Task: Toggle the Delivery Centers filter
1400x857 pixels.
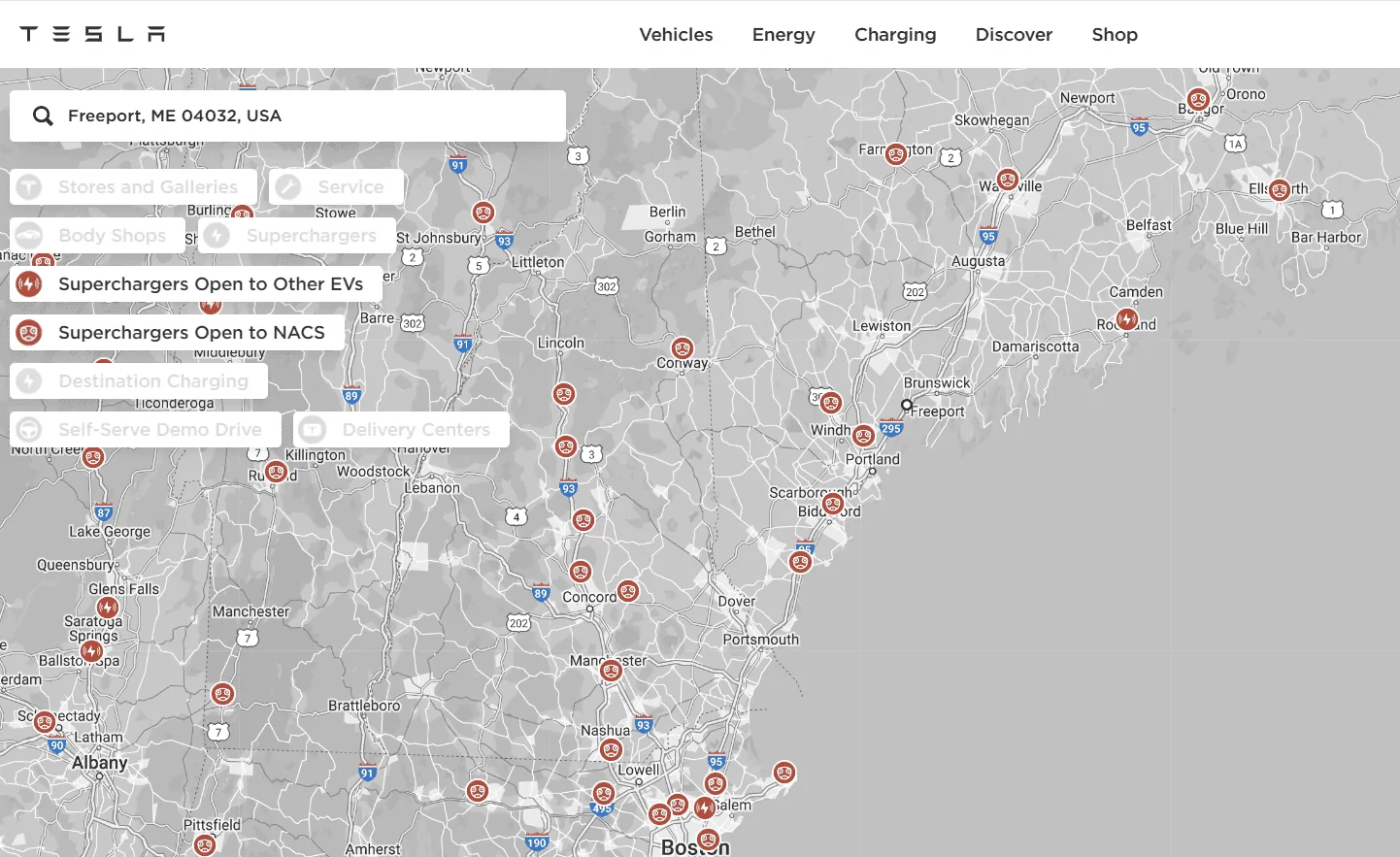Action: tap(401, 430)
